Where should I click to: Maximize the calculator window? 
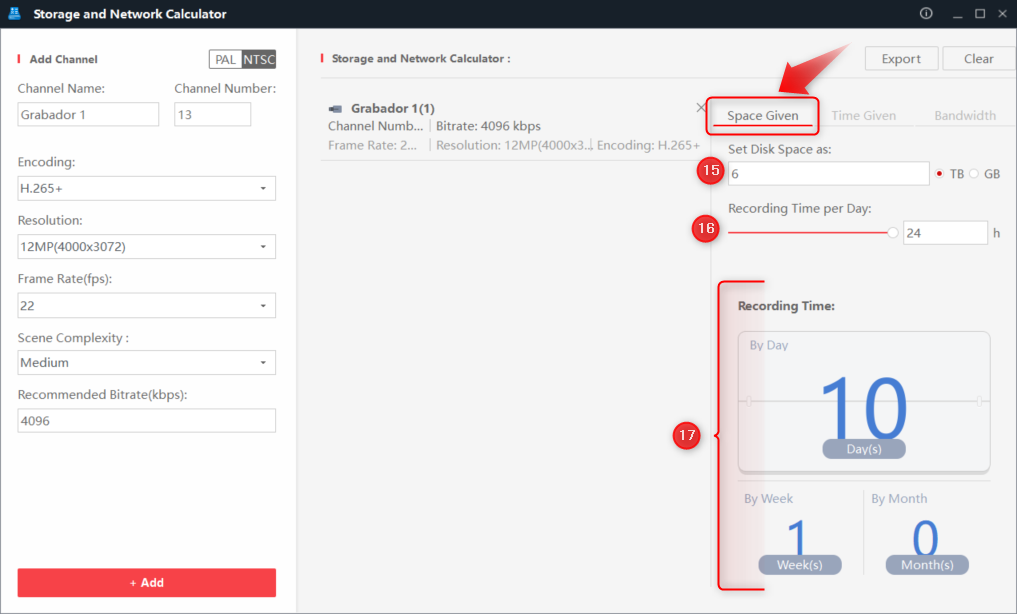pos(980,14)
